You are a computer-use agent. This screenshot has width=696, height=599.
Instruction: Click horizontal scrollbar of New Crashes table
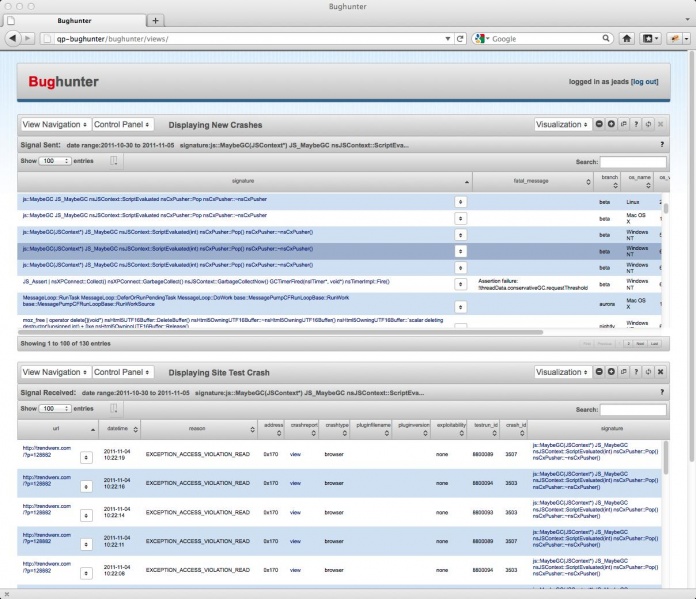point(280,332)
